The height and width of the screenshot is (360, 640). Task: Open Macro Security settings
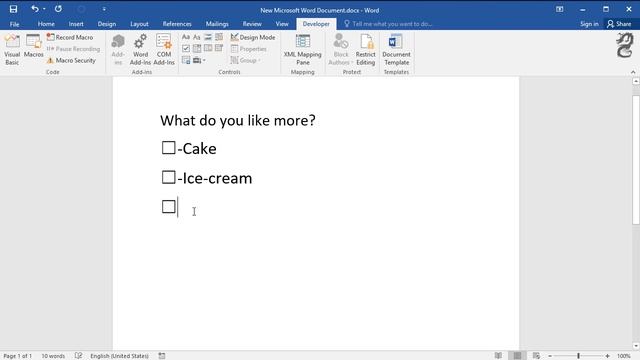coord(71,60)
